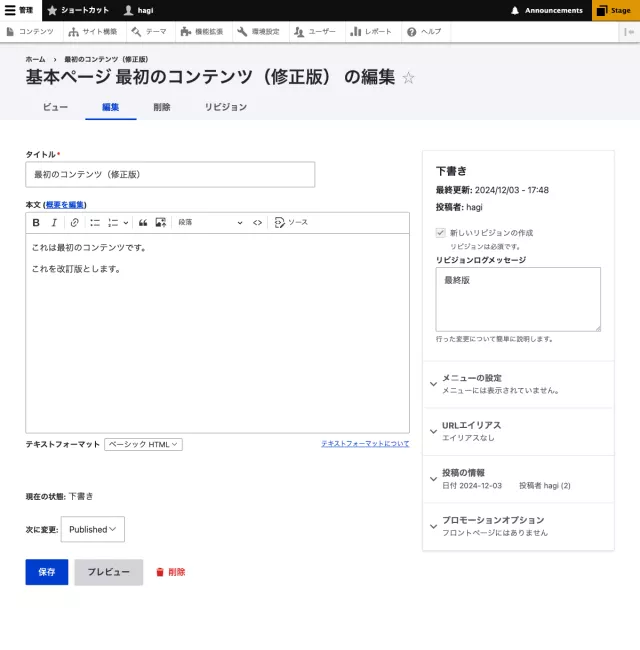The height and width of the screenshot is (650, 640).
Task: Toggle bold formatting in the editor
Action: [36, 223]
